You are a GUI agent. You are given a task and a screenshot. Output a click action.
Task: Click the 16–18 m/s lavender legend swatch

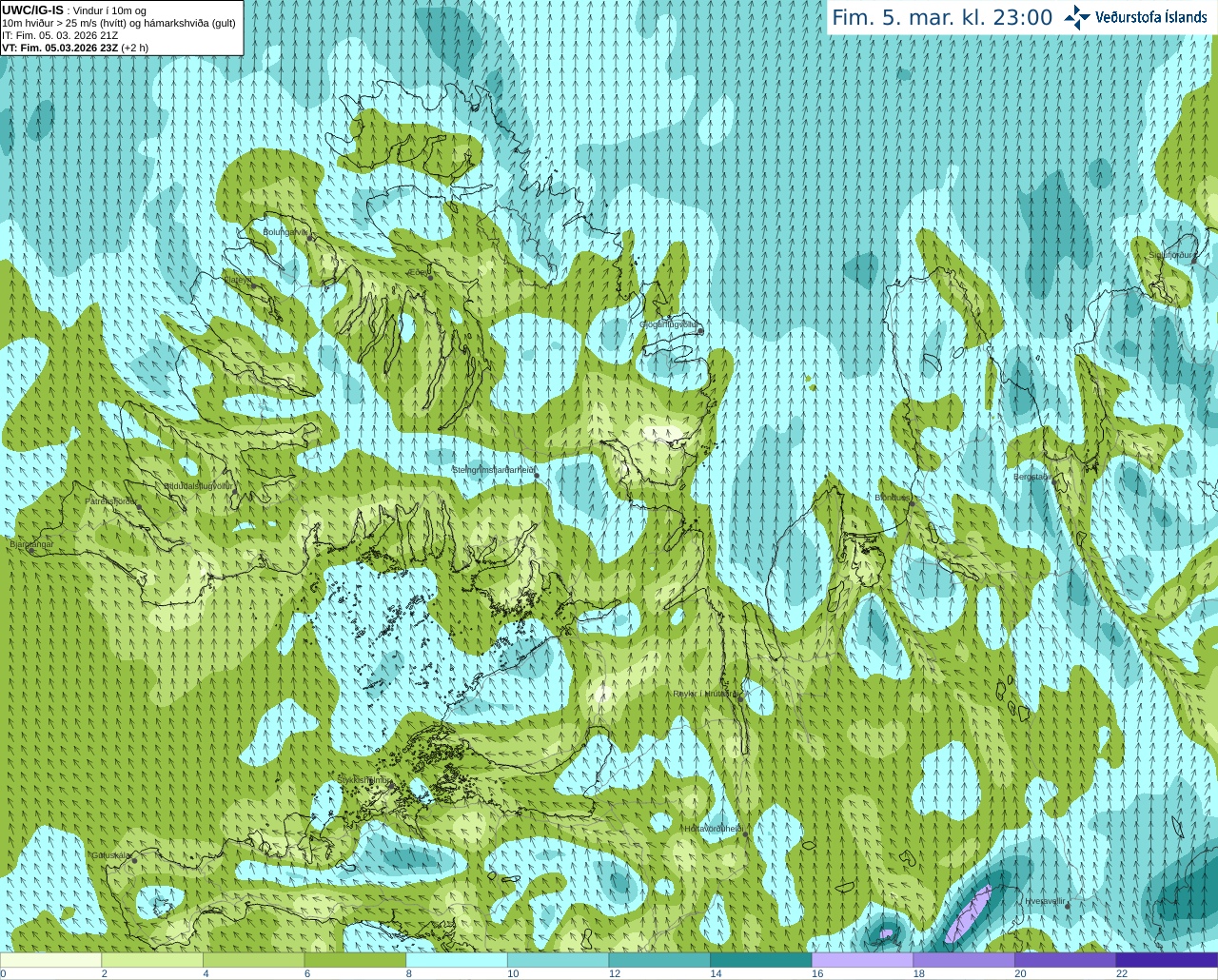862,960
